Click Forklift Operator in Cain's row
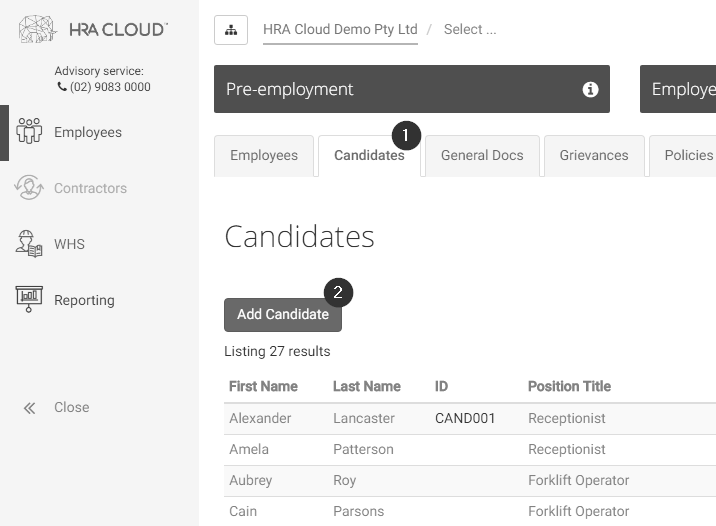This screenshot has width=716, height=526. [x=579, y=511]
